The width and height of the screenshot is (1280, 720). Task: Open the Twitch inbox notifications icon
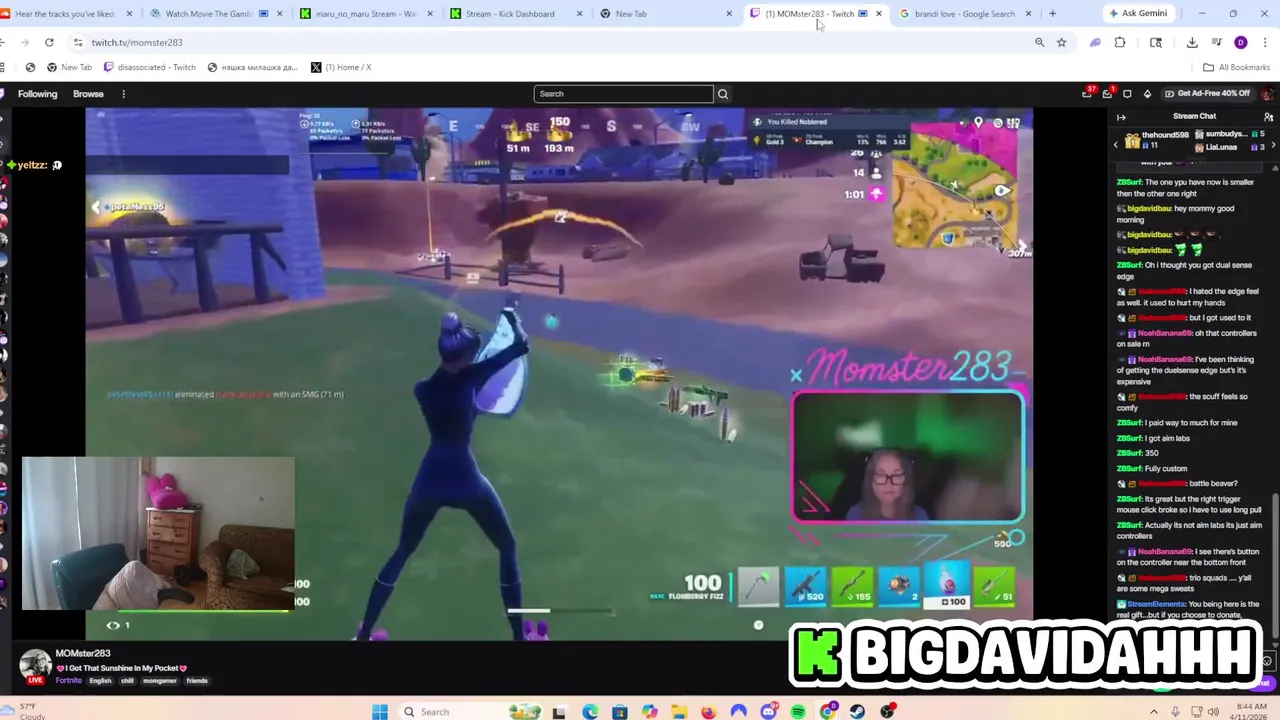coord(1107,93)
